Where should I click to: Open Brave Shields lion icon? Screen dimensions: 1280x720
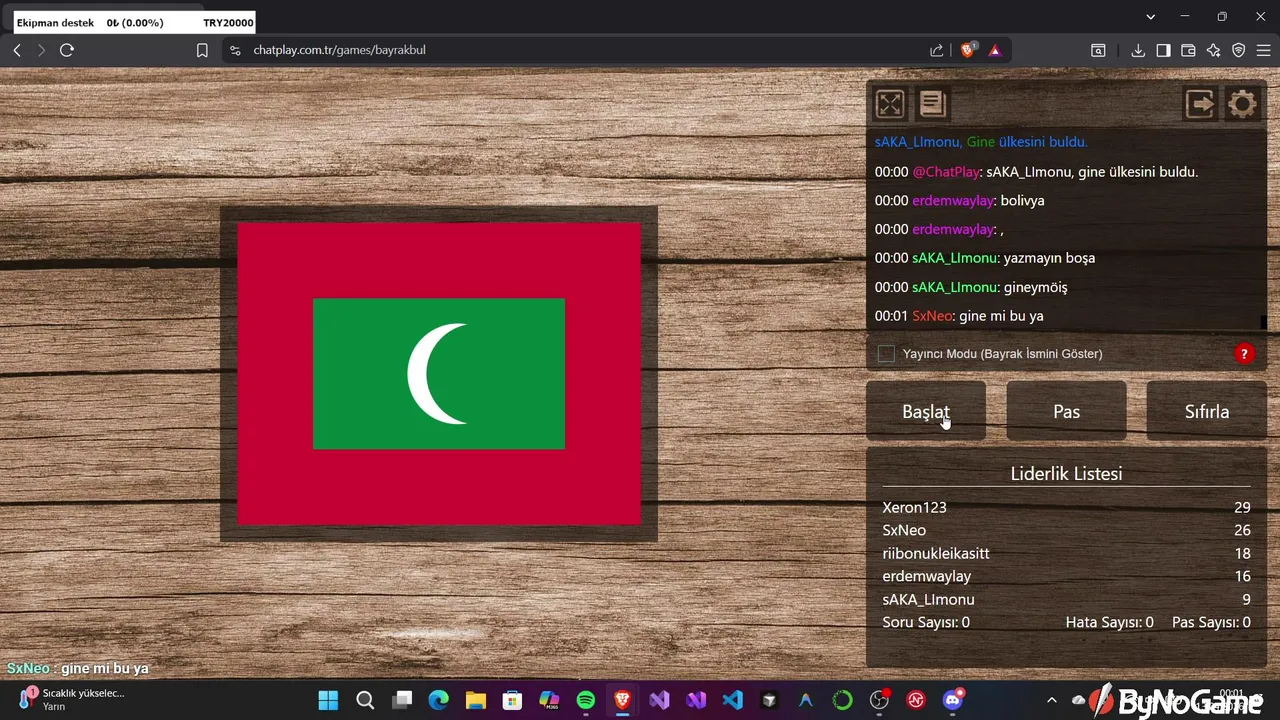[x=967, y=50]
